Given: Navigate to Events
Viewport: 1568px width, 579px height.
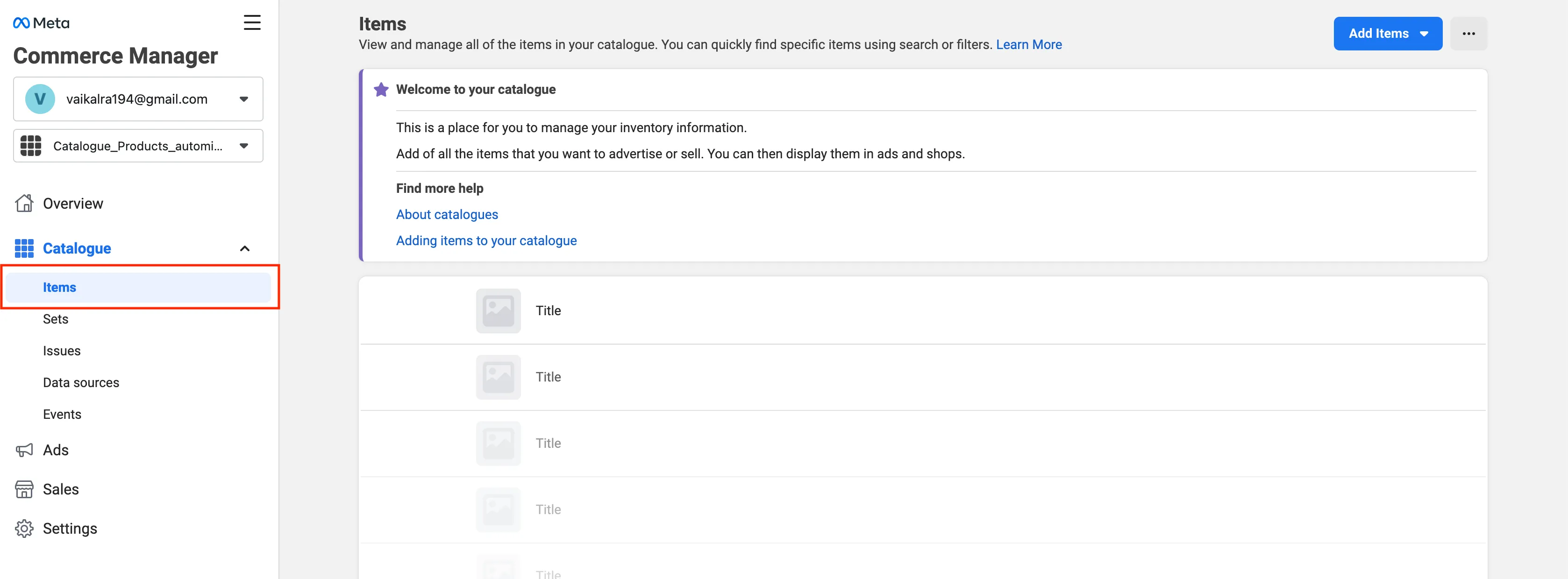Looking at the screenshot, I should tap(62, 414).
